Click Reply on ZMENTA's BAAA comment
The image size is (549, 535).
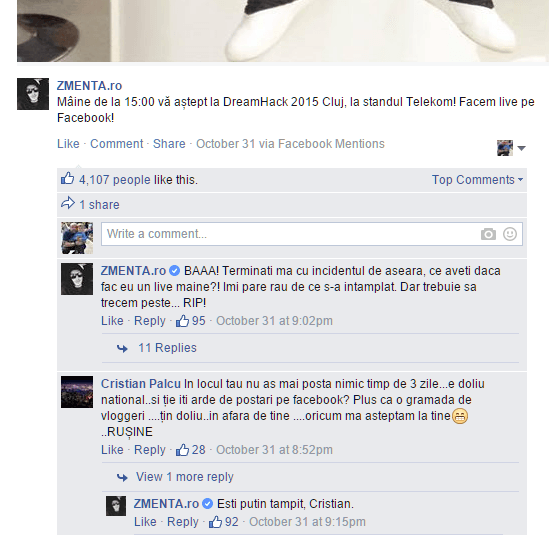(x=150, y=321)
